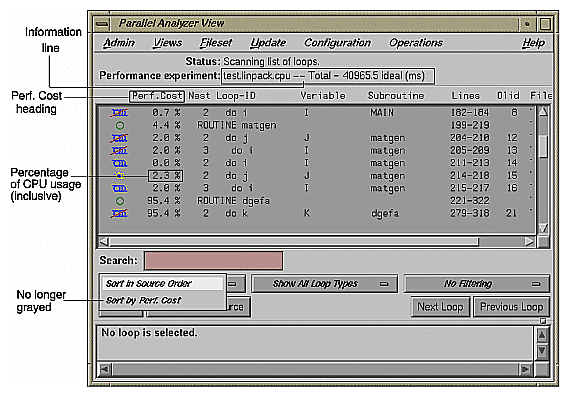Click the loop list horizontal scrollbar thumb

(x=294, y=241)
